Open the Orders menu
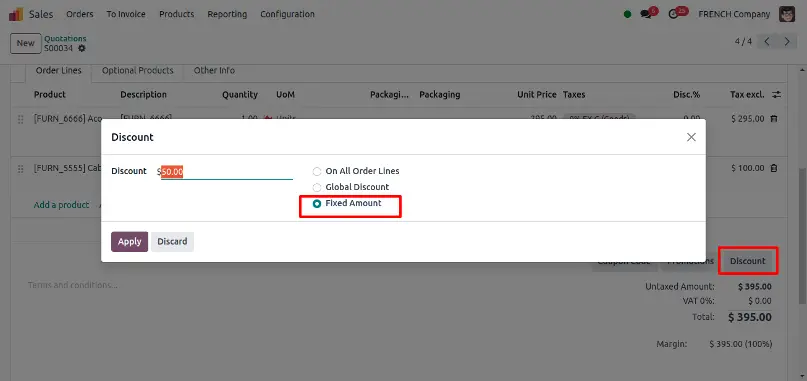The width and height of the screenshot is (807, 381). click(x=80, y=14)
